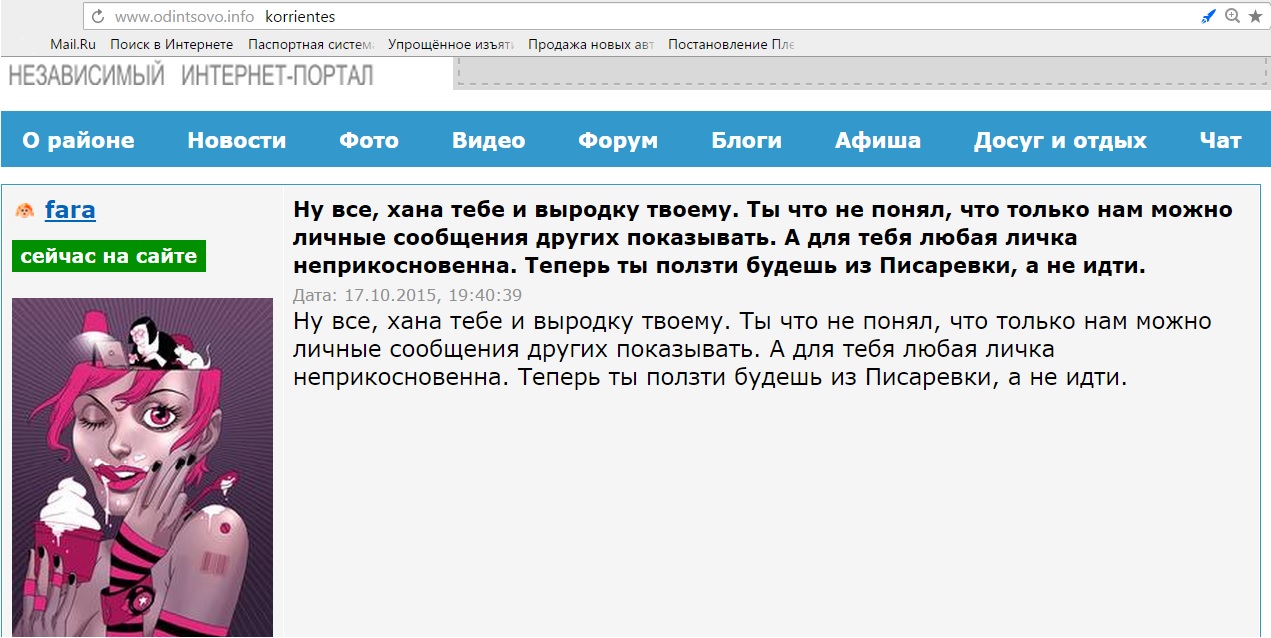
Task: Open the 'Поиск в Интернете' bookmark
Action: point(171,44)
